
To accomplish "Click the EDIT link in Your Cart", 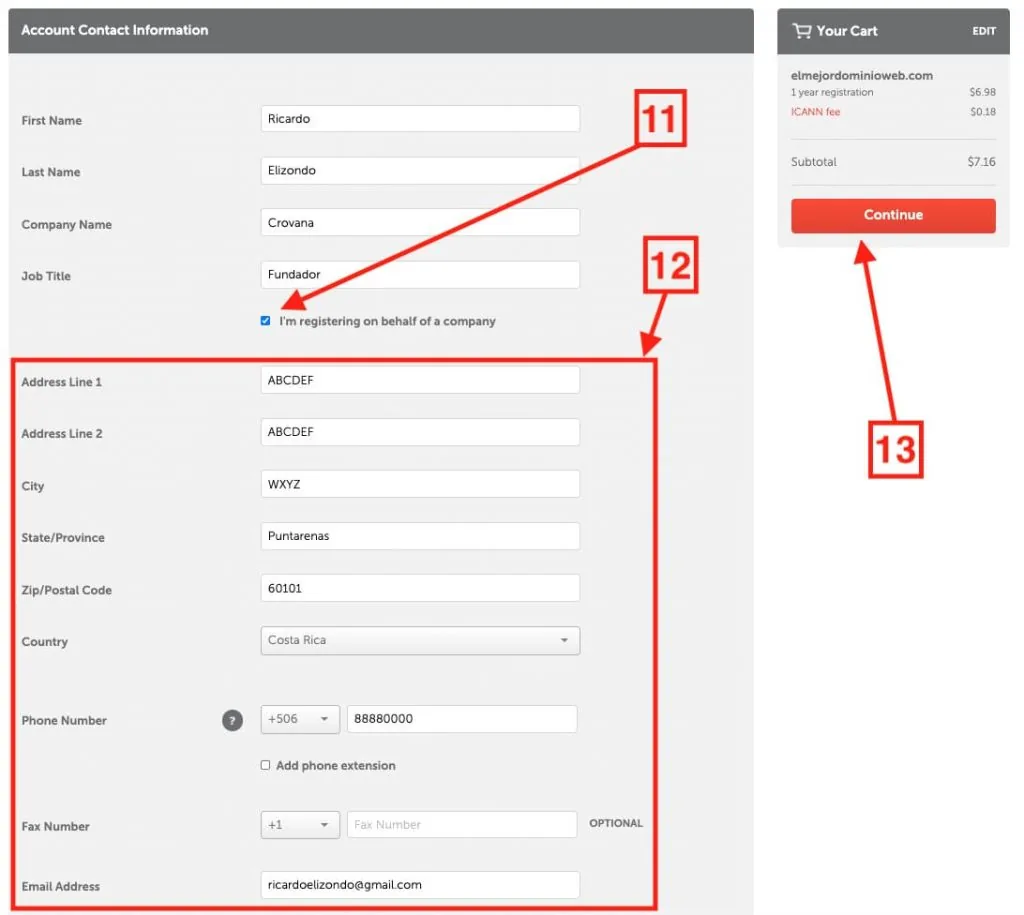I will (x=984, y=31).
